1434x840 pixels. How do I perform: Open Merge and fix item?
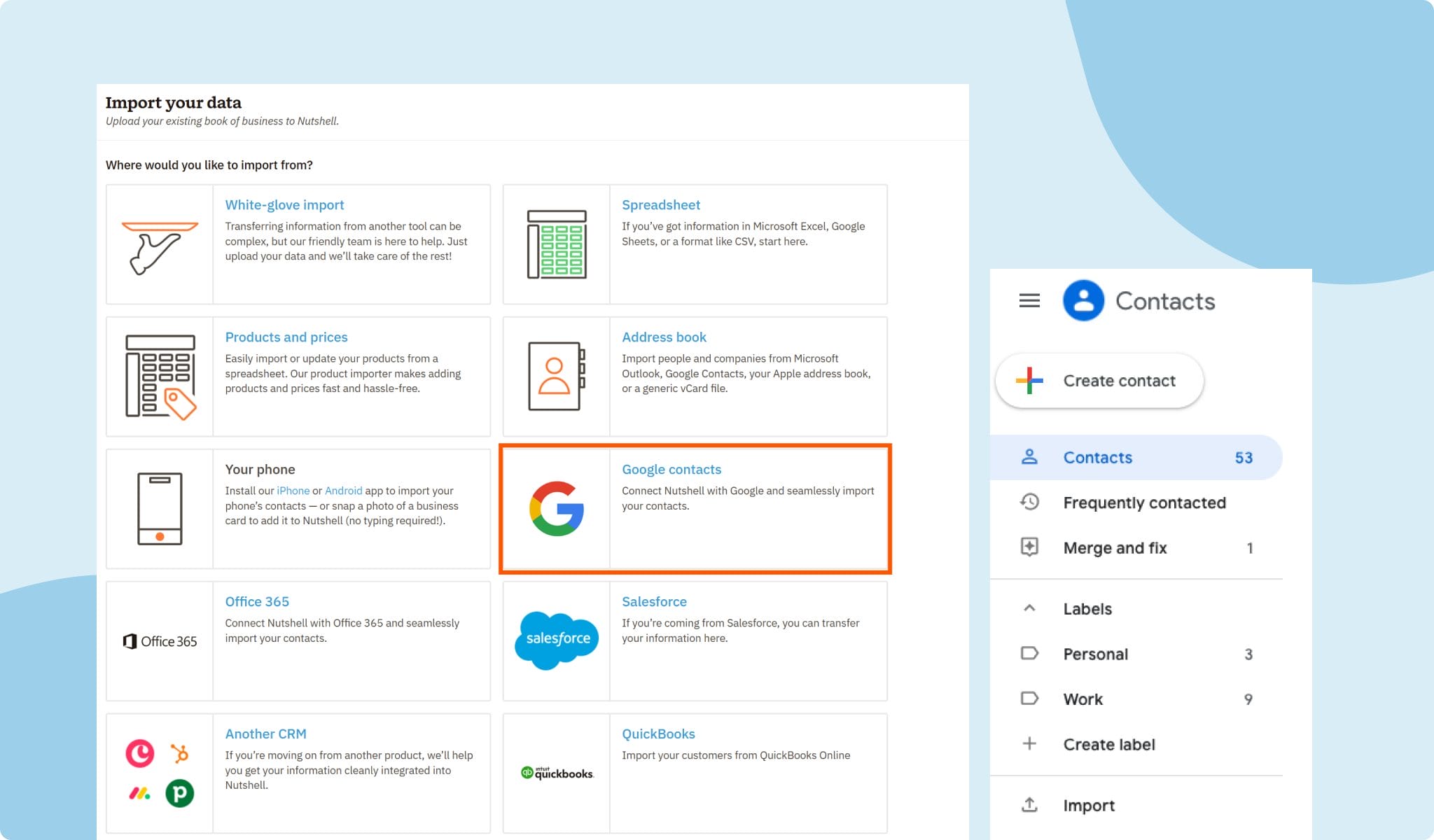(1115, 548)
